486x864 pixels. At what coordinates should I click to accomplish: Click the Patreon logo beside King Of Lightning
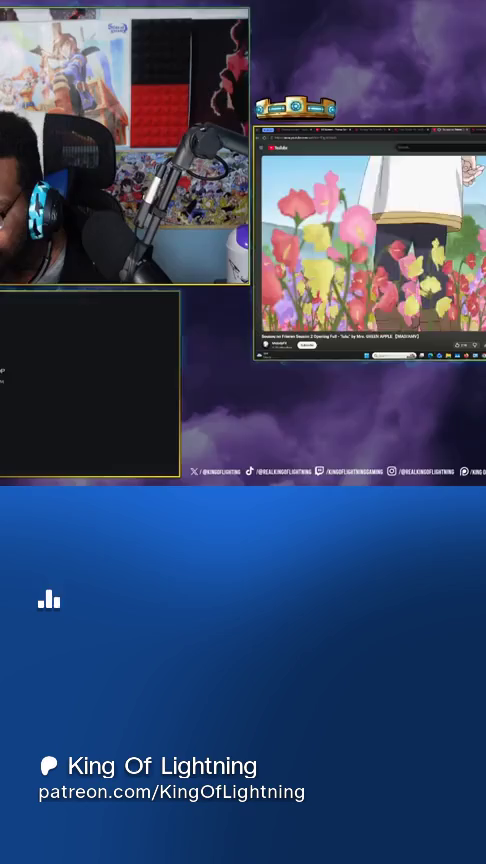(x=49, y=765)
